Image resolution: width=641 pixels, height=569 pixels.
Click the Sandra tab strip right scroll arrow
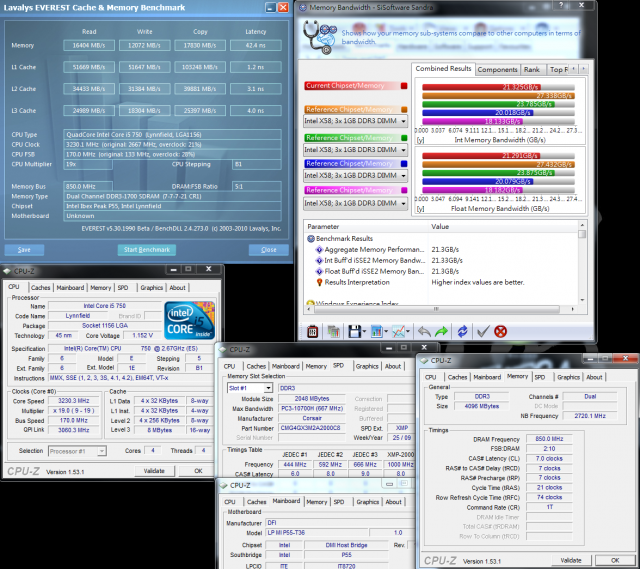(x=583, y=69)
